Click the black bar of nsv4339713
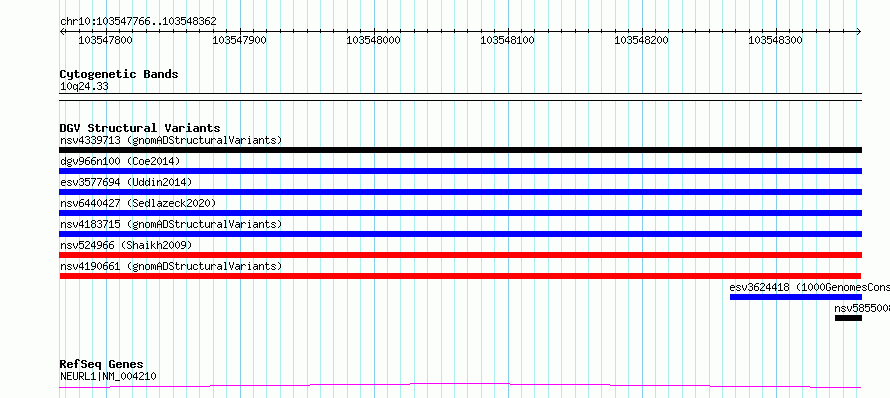This screenshot has width=890, height=398. pyautogui.click(x=460, y=150)
